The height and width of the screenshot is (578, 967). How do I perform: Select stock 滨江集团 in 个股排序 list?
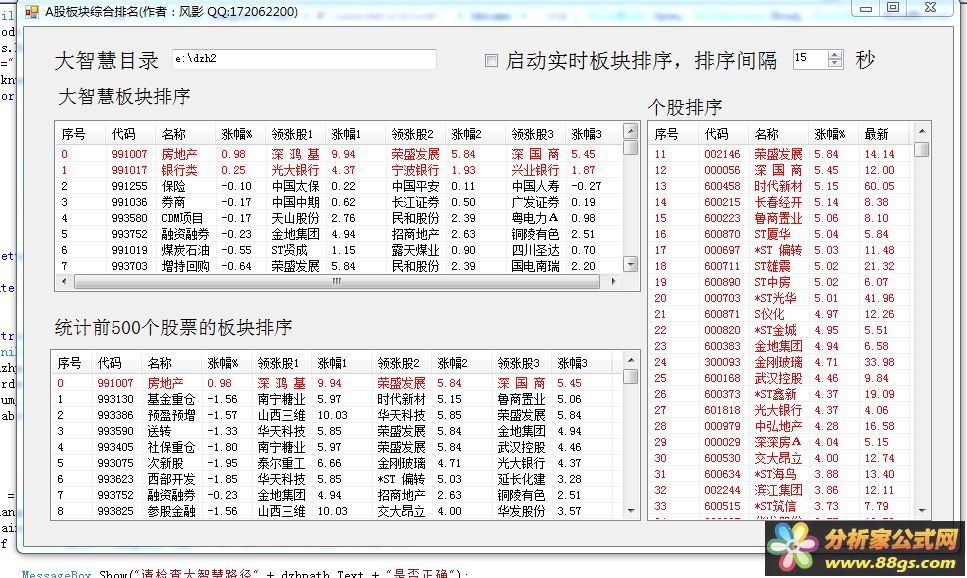pyautogui.click(x=781, y=490)
